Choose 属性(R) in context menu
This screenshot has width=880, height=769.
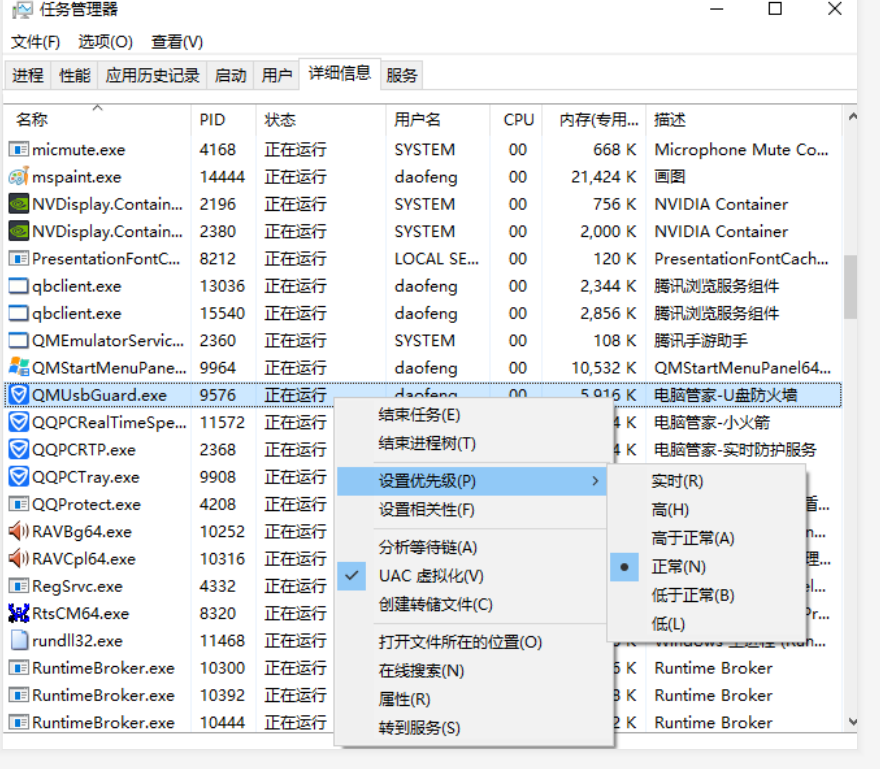pyautogui.click(x=471, y=700)
